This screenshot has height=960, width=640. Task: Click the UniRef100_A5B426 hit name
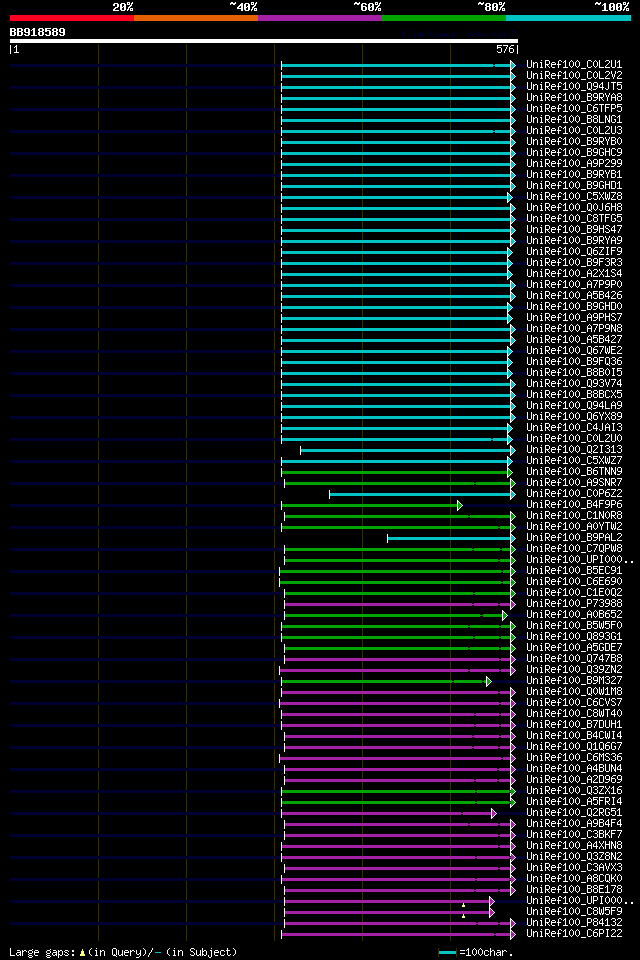click(x=574, y=296)
